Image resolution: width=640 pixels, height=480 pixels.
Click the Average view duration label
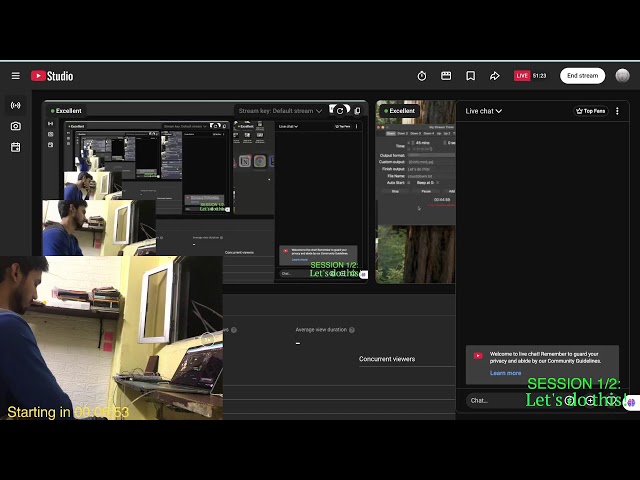321,330
